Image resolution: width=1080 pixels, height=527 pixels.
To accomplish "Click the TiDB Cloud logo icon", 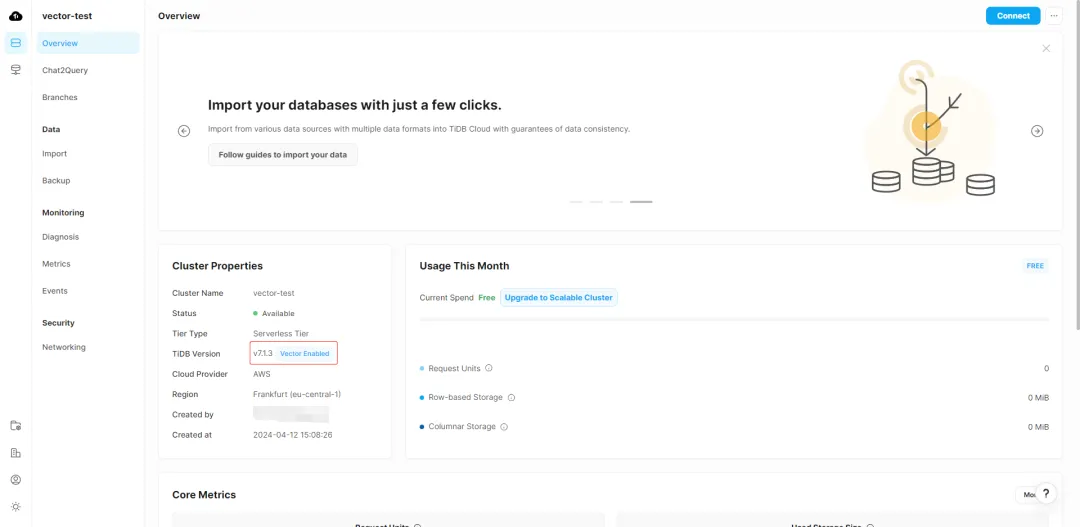I will (x=15, y=15).
